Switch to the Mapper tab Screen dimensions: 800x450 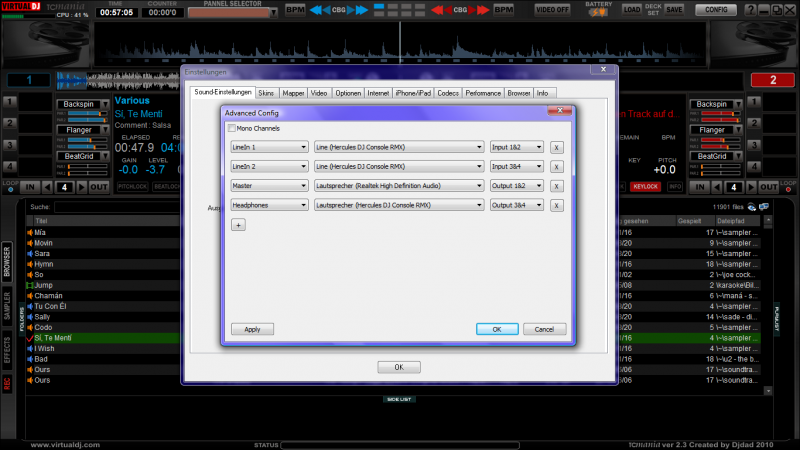click(293, 93)
